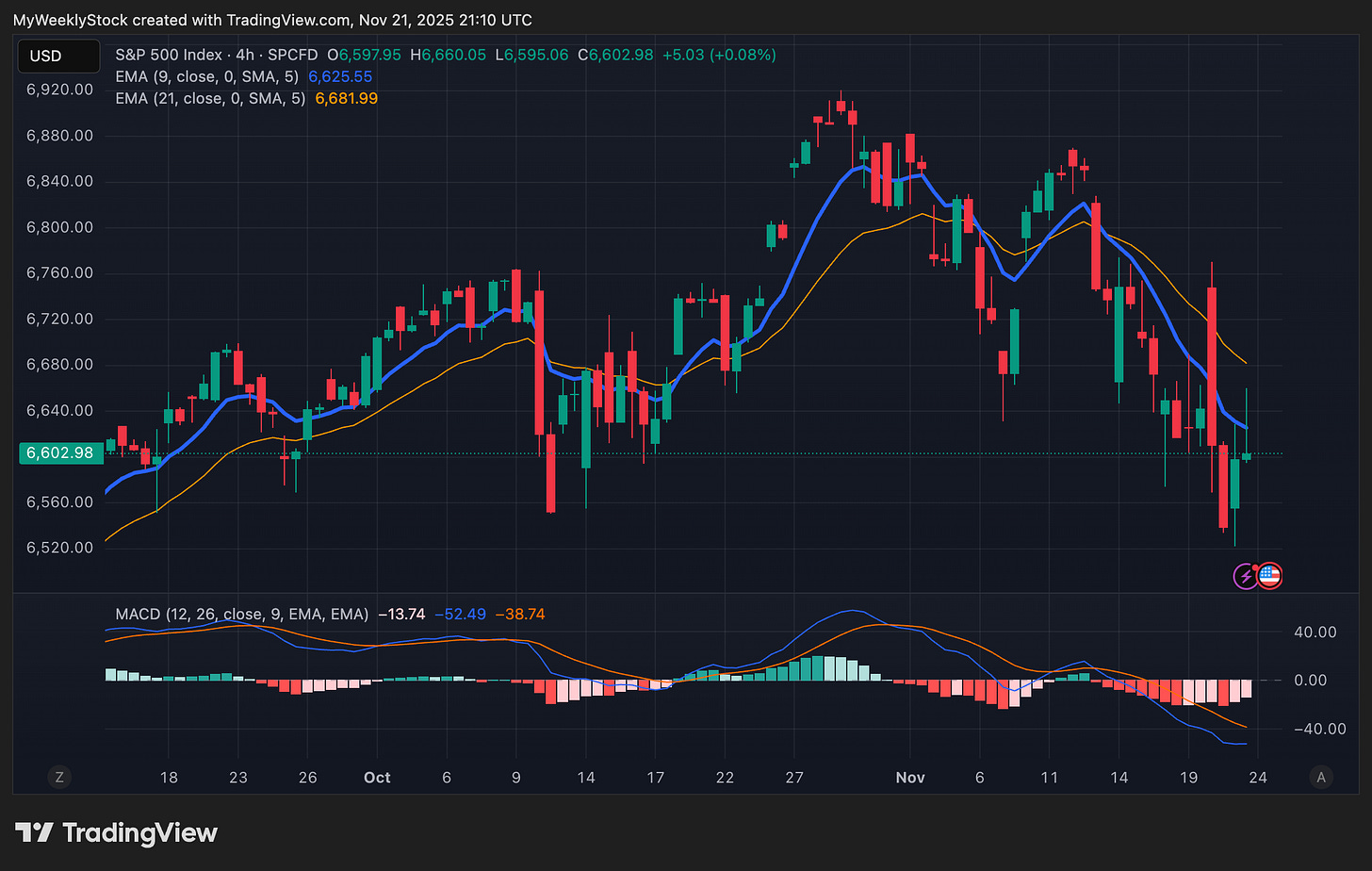
Task: Click the 40.00 MACD axis label
Action: tap(1315, 632)
